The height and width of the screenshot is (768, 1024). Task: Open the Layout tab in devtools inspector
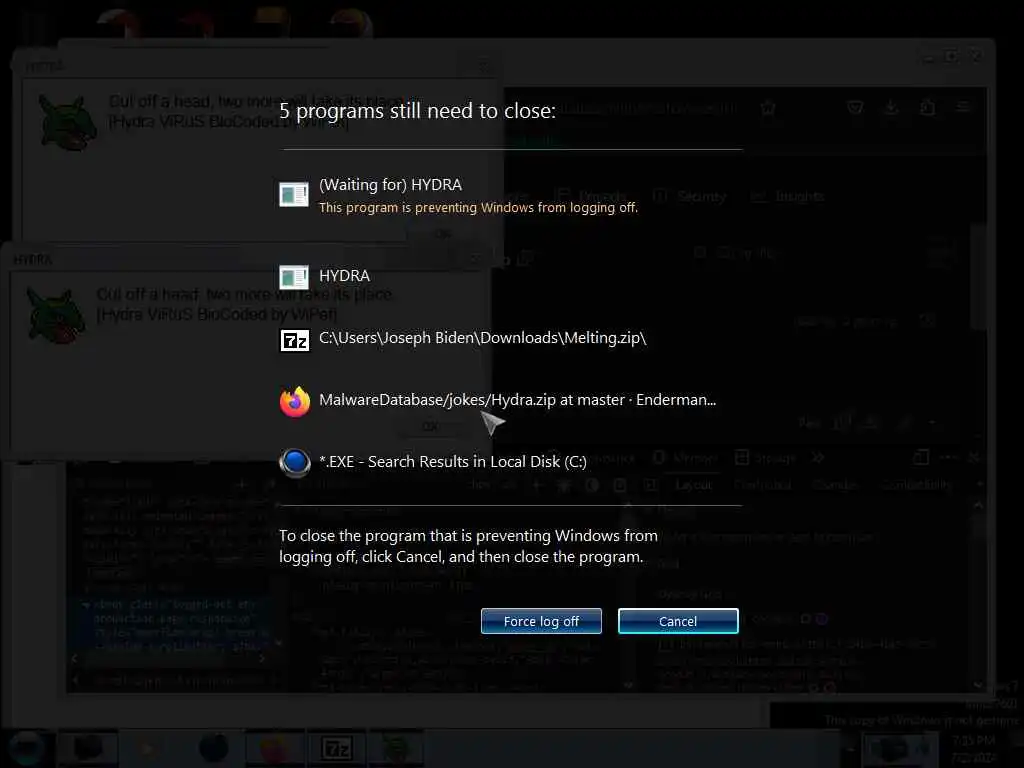point(694,485)
